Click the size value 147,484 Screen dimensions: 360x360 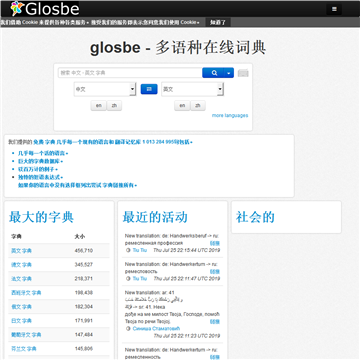(x=84, y=335)
